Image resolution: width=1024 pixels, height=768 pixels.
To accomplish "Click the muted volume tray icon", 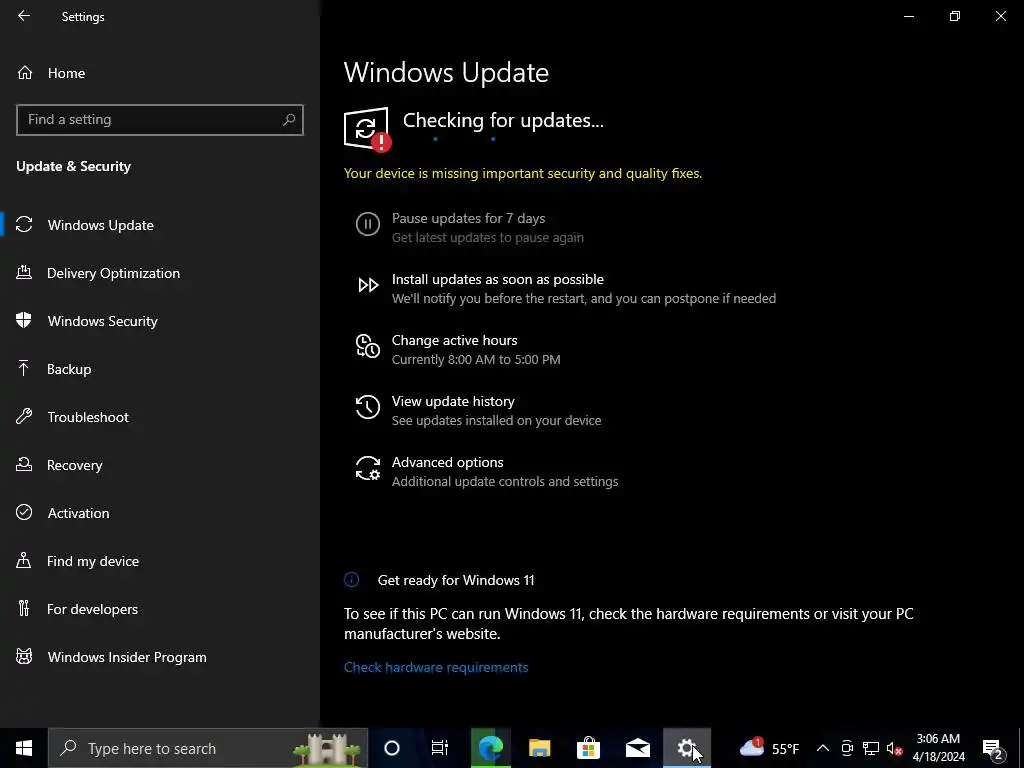I will (x=895, y=748).
